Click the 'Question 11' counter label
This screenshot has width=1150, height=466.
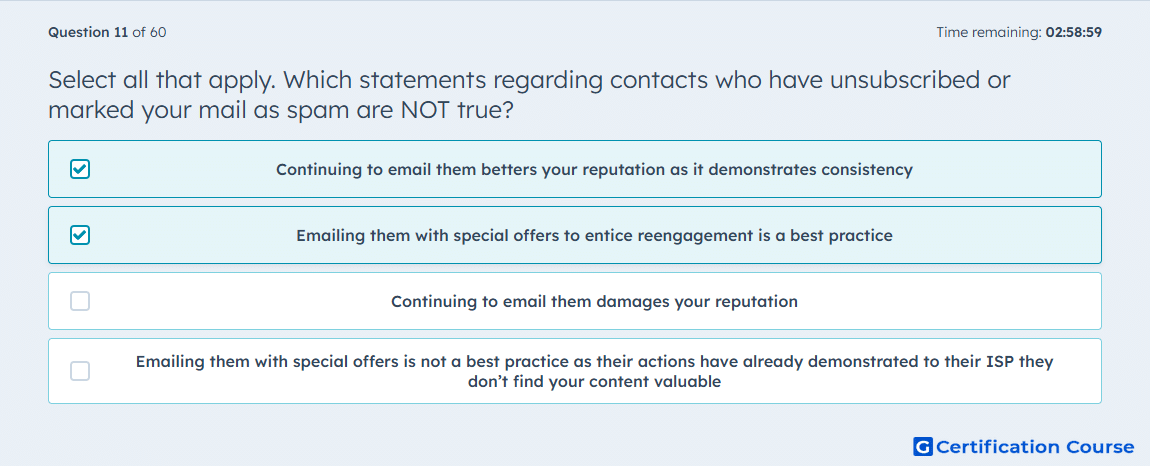click(88, 32)
